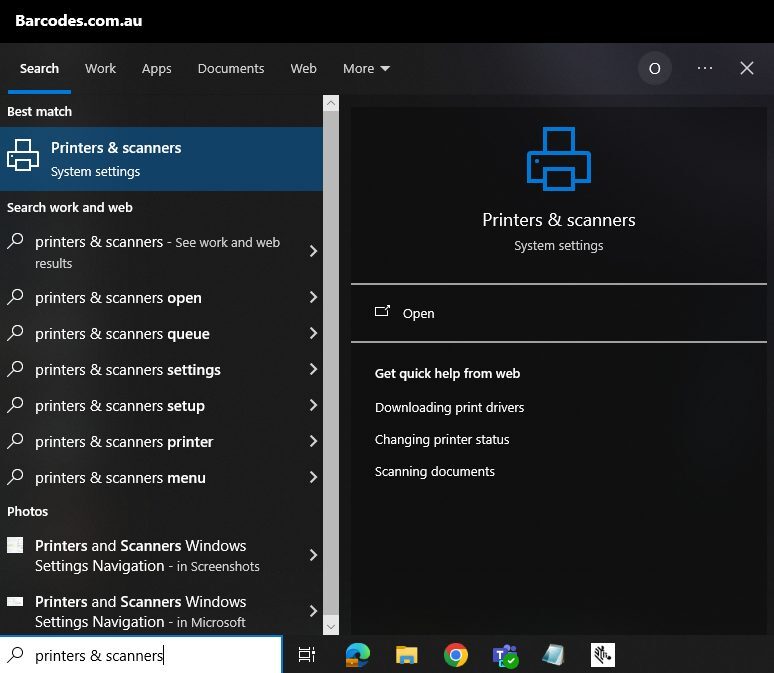Click scrollbar up arrow in results list

click(x=331, y=103)
